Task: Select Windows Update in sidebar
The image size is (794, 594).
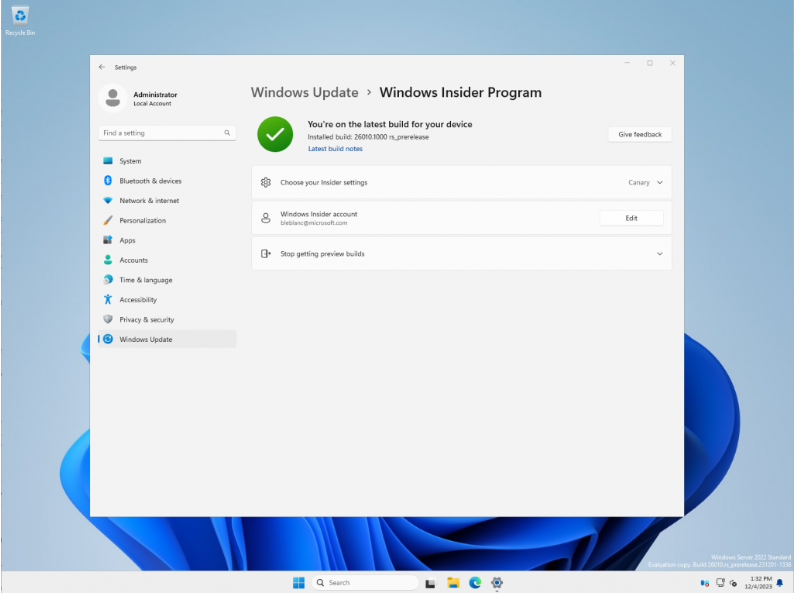Action: [167, 339]
